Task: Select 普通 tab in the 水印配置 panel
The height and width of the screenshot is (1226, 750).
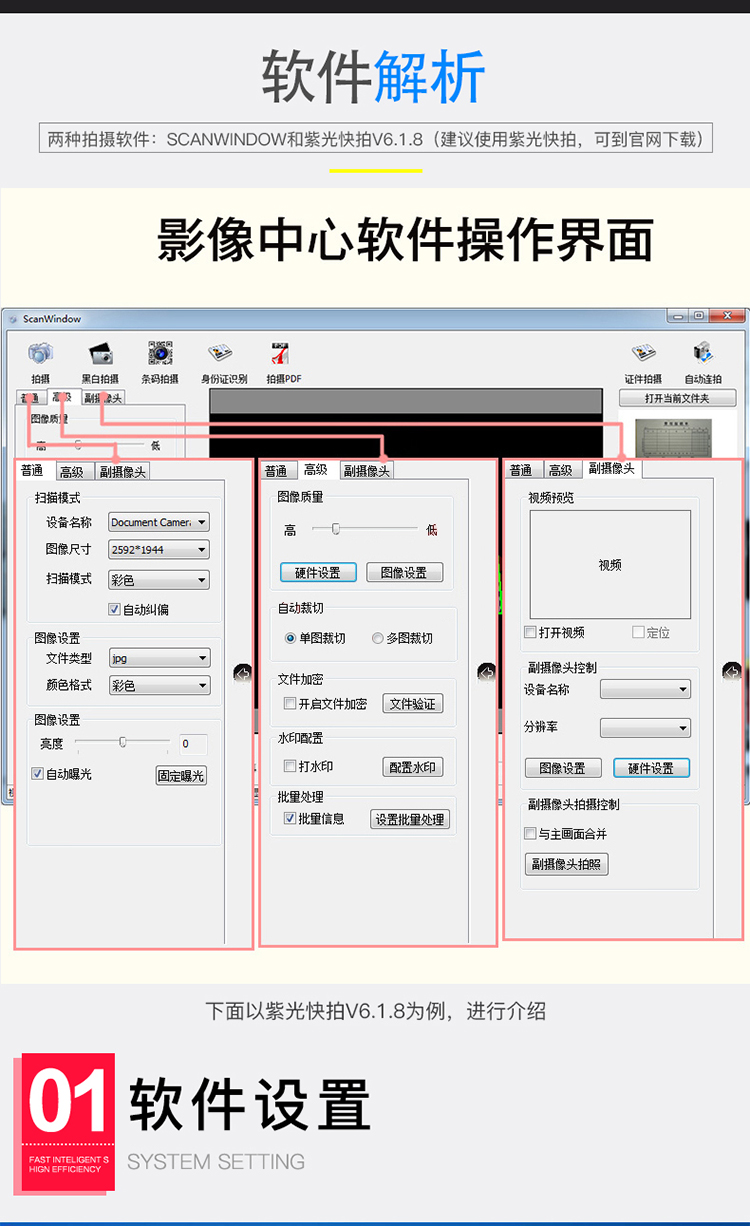Action: [x=276, y=471]
